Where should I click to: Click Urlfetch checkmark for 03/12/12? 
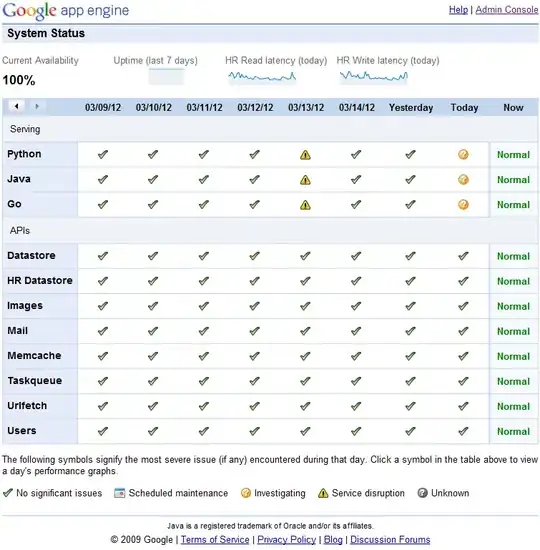point(254,406)
